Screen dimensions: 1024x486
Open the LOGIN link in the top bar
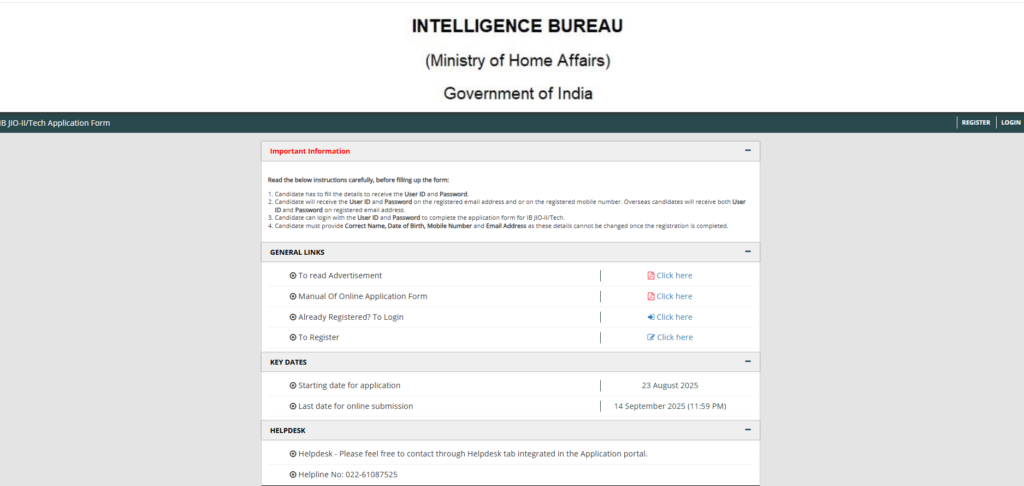click(x=1010, y=123)
